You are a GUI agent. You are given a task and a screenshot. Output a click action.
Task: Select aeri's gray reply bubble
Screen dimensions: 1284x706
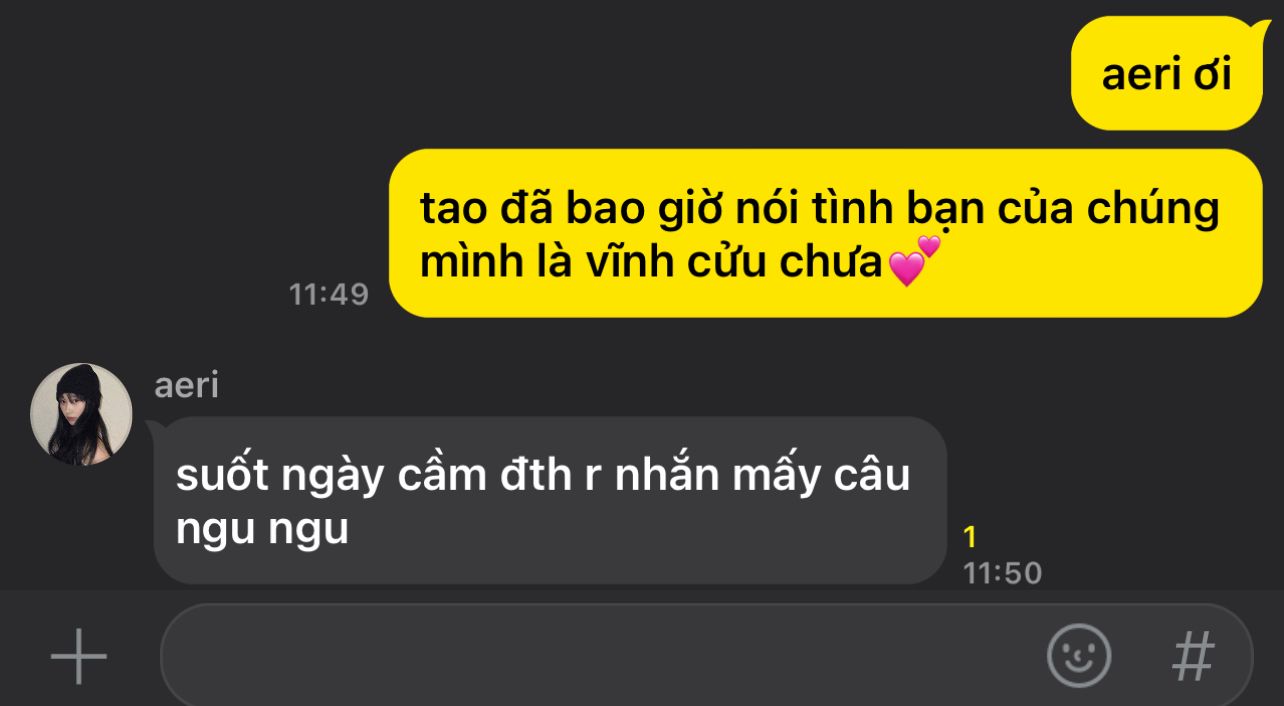550,501
